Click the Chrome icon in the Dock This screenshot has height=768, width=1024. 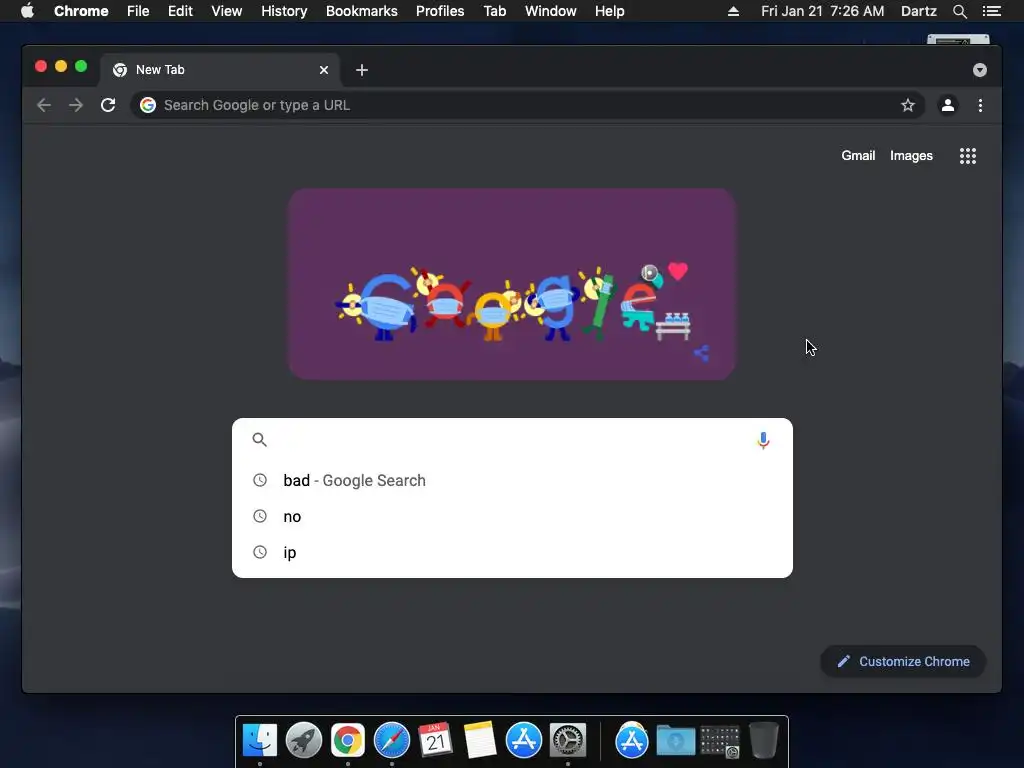[x=347, y=741]
